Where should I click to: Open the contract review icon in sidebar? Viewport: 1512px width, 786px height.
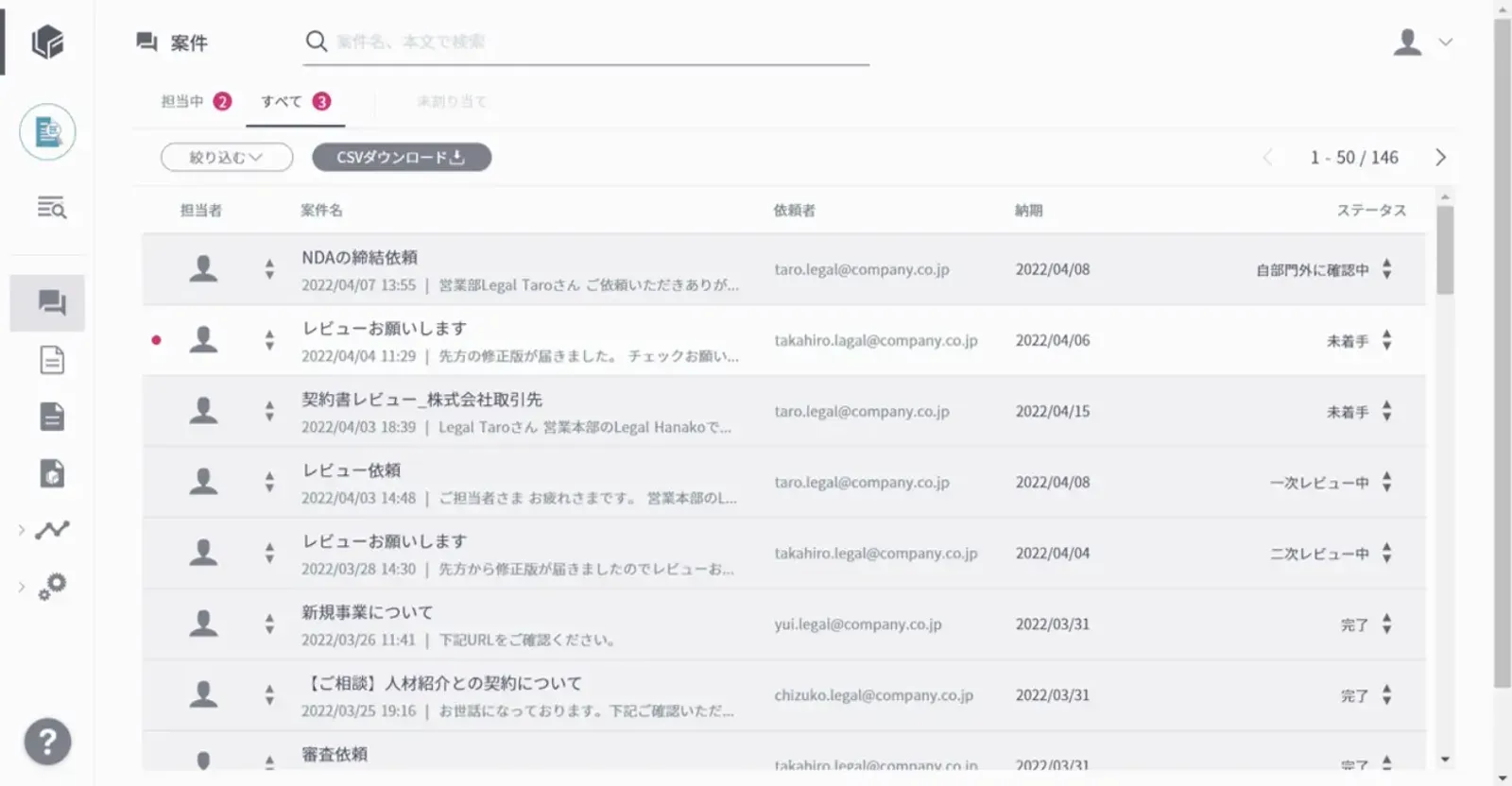[47, 131]
